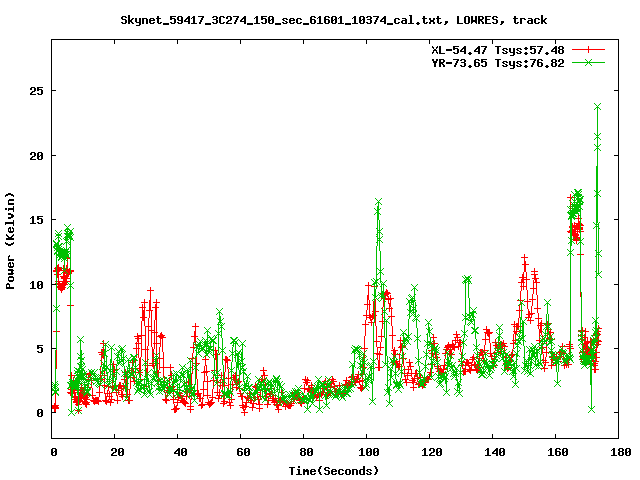Click the x-axis tick label 160

pos(558,452)
